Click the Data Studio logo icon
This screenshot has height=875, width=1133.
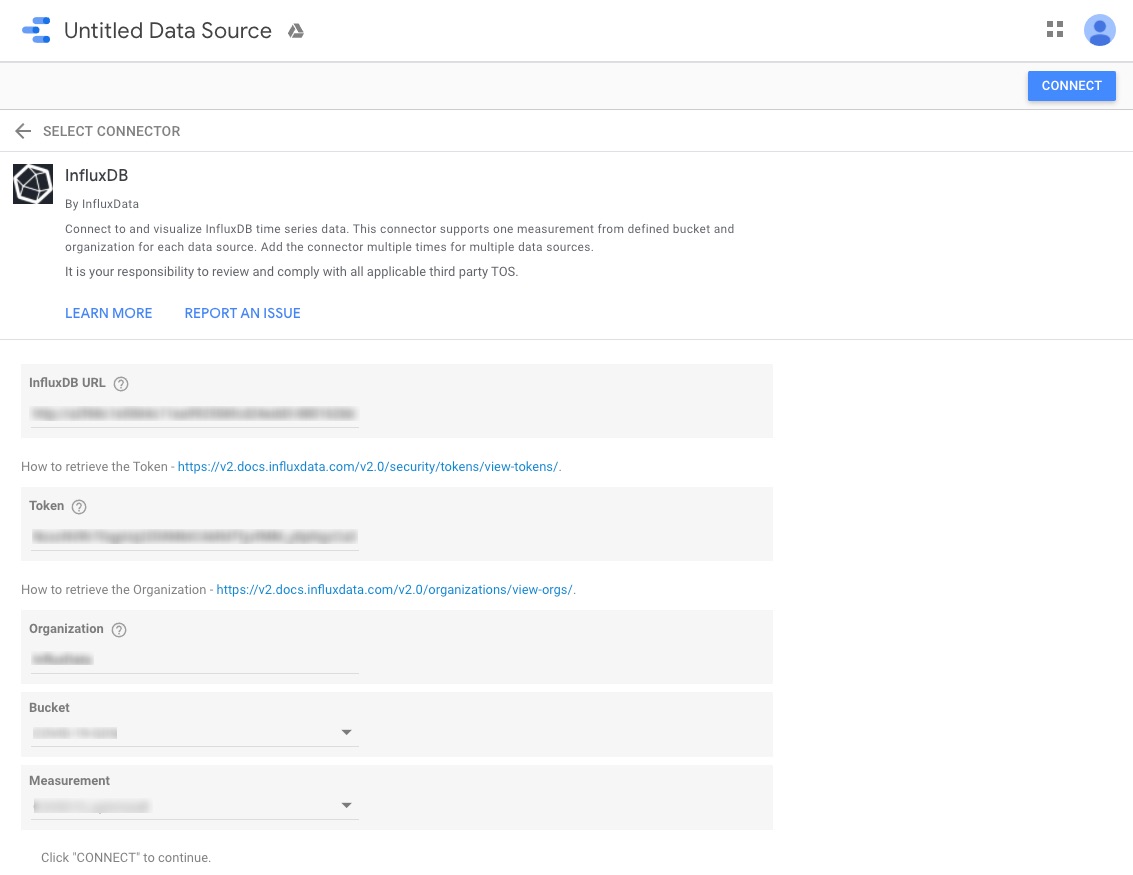click(x=36, y=30)
